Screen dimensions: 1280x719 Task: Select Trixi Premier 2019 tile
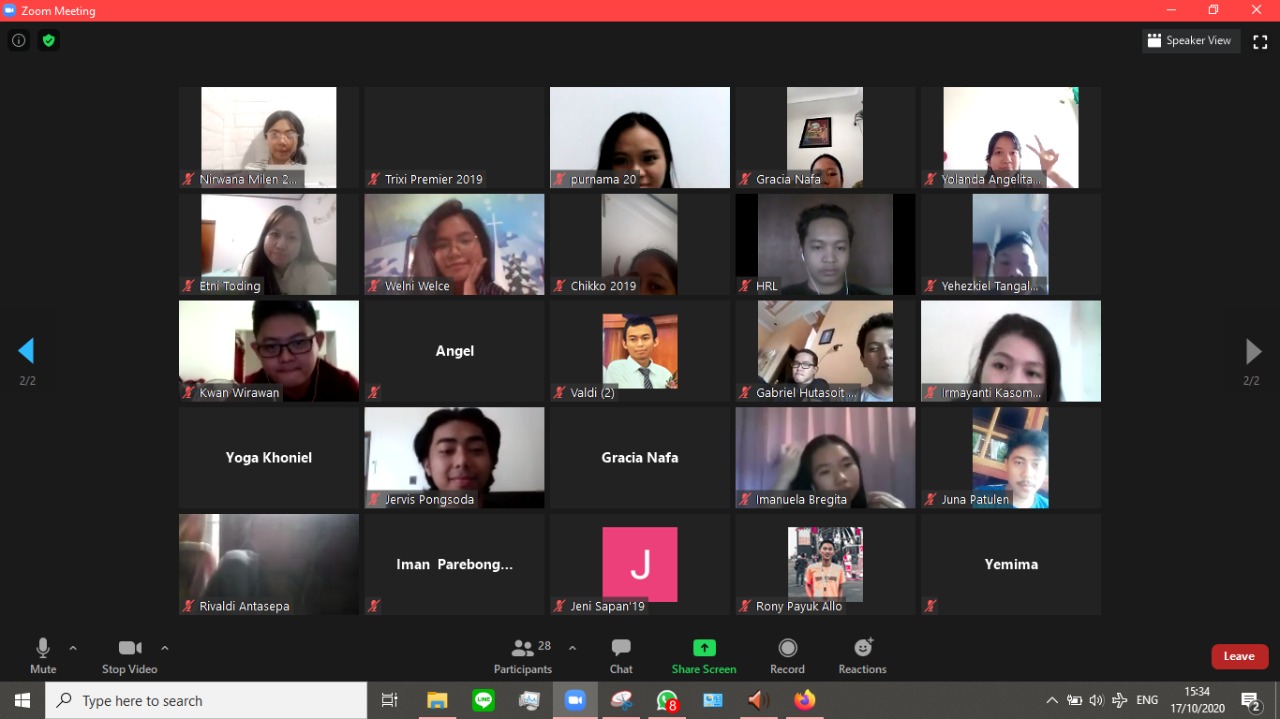[x=454, y=137]
